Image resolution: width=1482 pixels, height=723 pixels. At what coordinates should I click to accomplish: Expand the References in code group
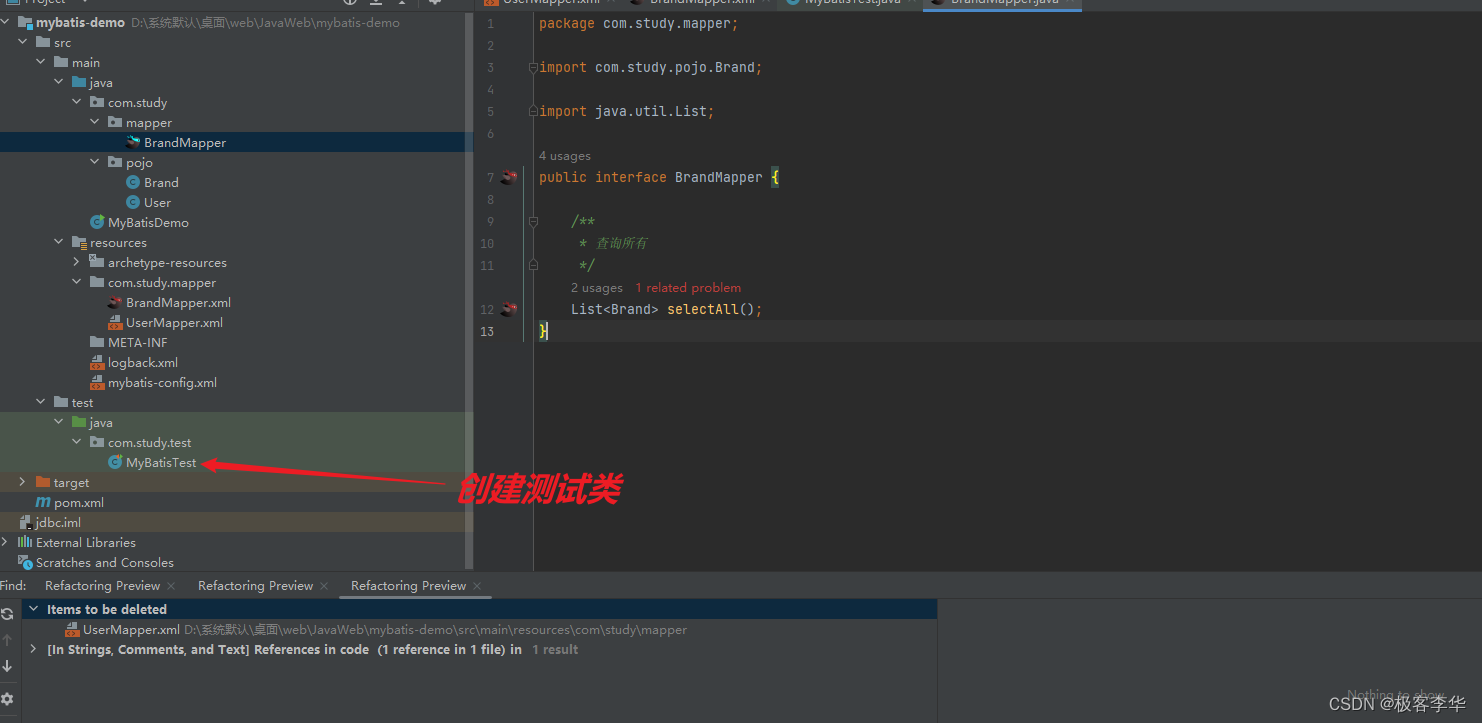[33, 649]
